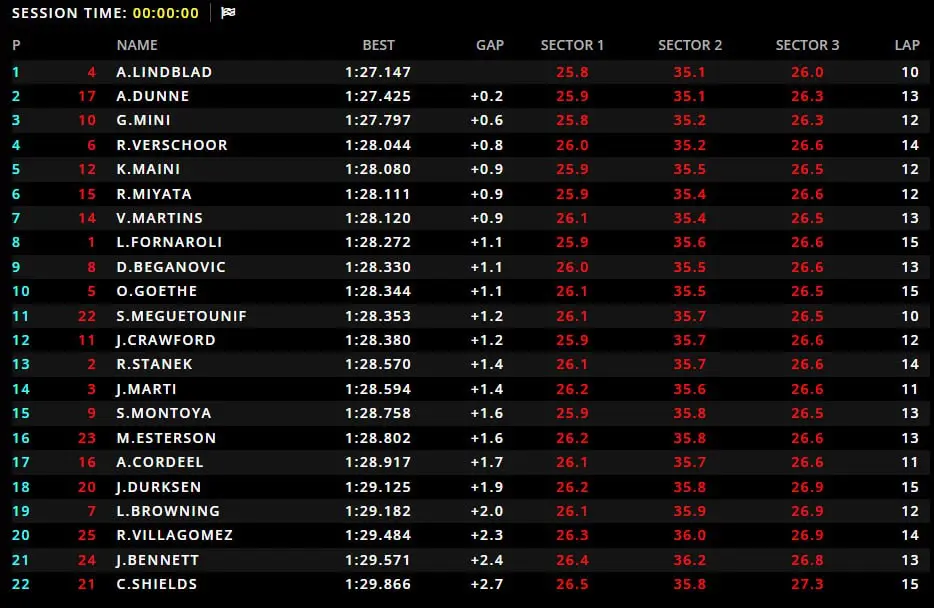Viewport: 934px width, 608px height.
Task: Select the SECTOR 1 column header
Action: coord(572,45)
